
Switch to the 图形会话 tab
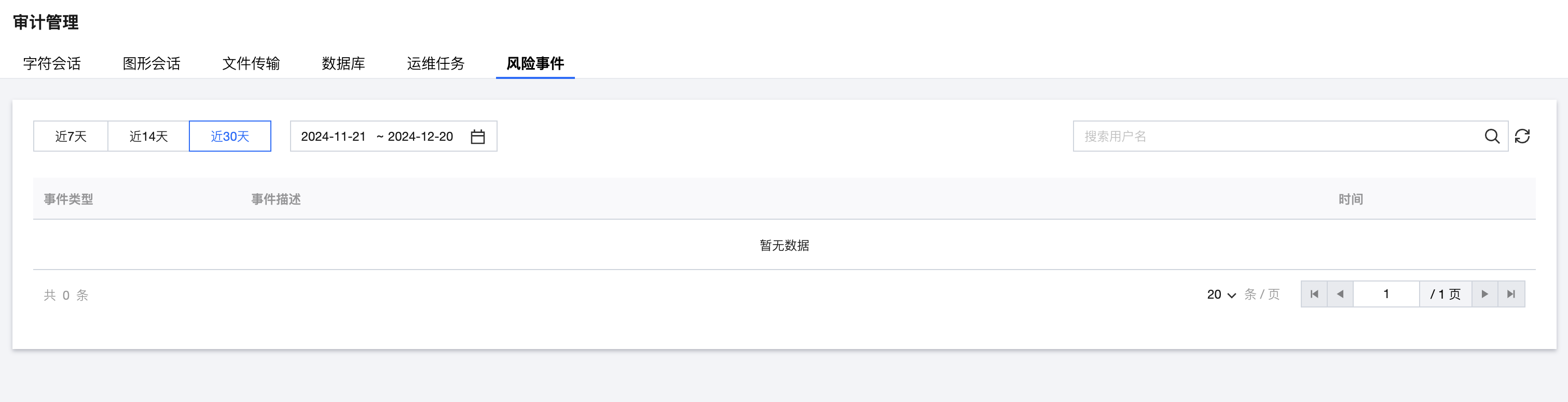pyautogui.click(x=152, y=63)
